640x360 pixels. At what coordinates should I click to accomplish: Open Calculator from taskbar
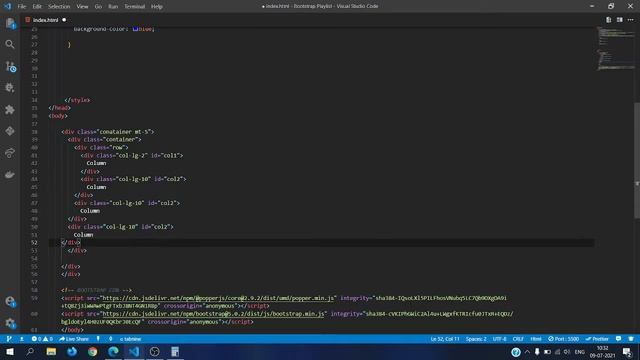click(175, 351)
